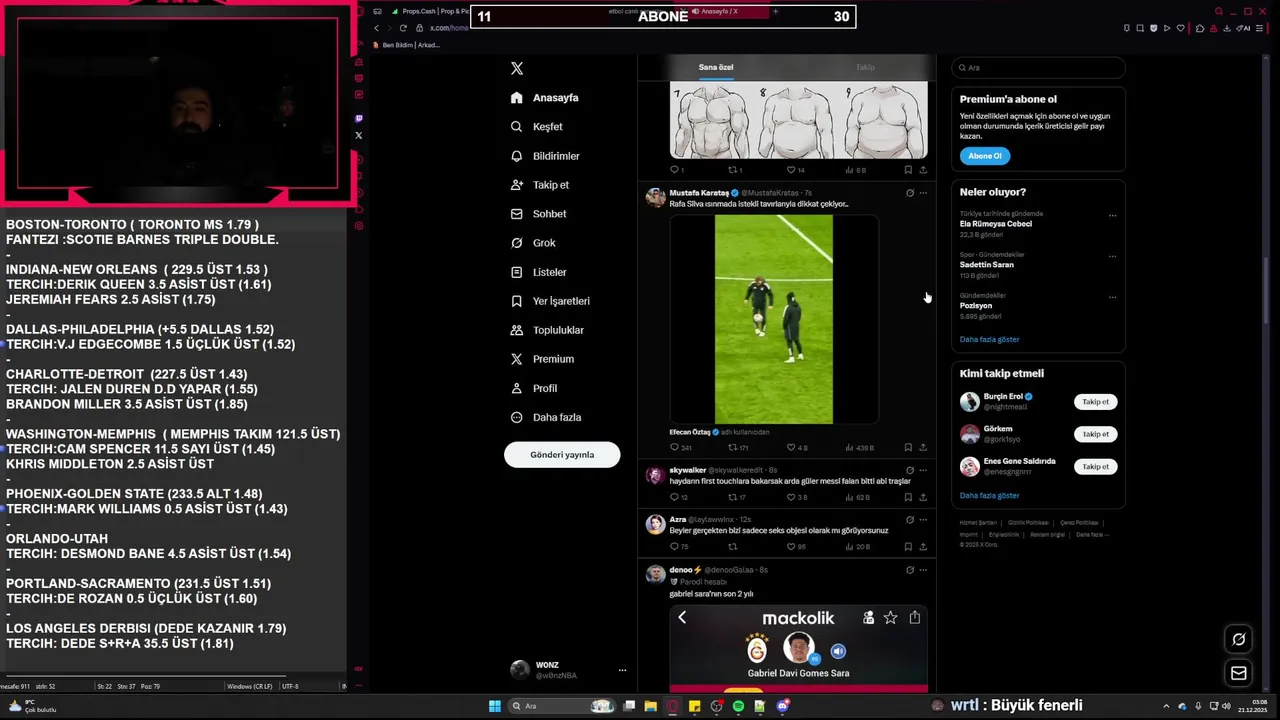The width and height of the screenshot is (1280, 720).
Task: Bookmark Mustafa Karataş post
Action: pyautogui.click(x=908, y=448)
